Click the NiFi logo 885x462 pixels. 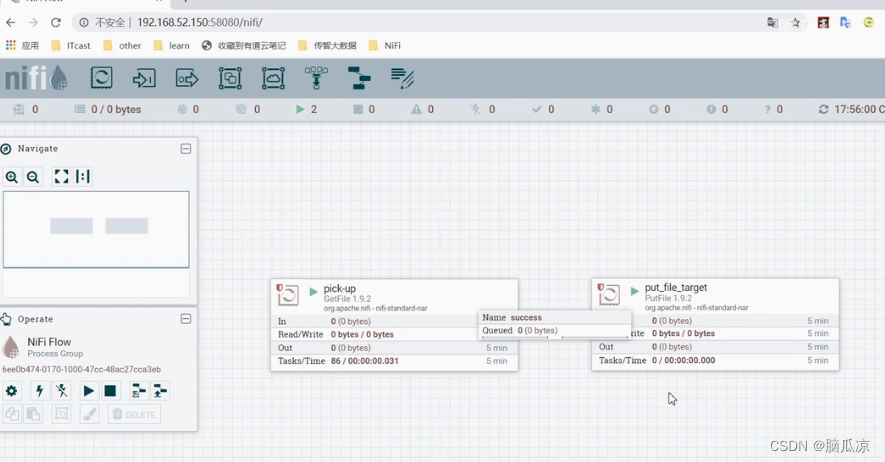[x=36, y=78]
